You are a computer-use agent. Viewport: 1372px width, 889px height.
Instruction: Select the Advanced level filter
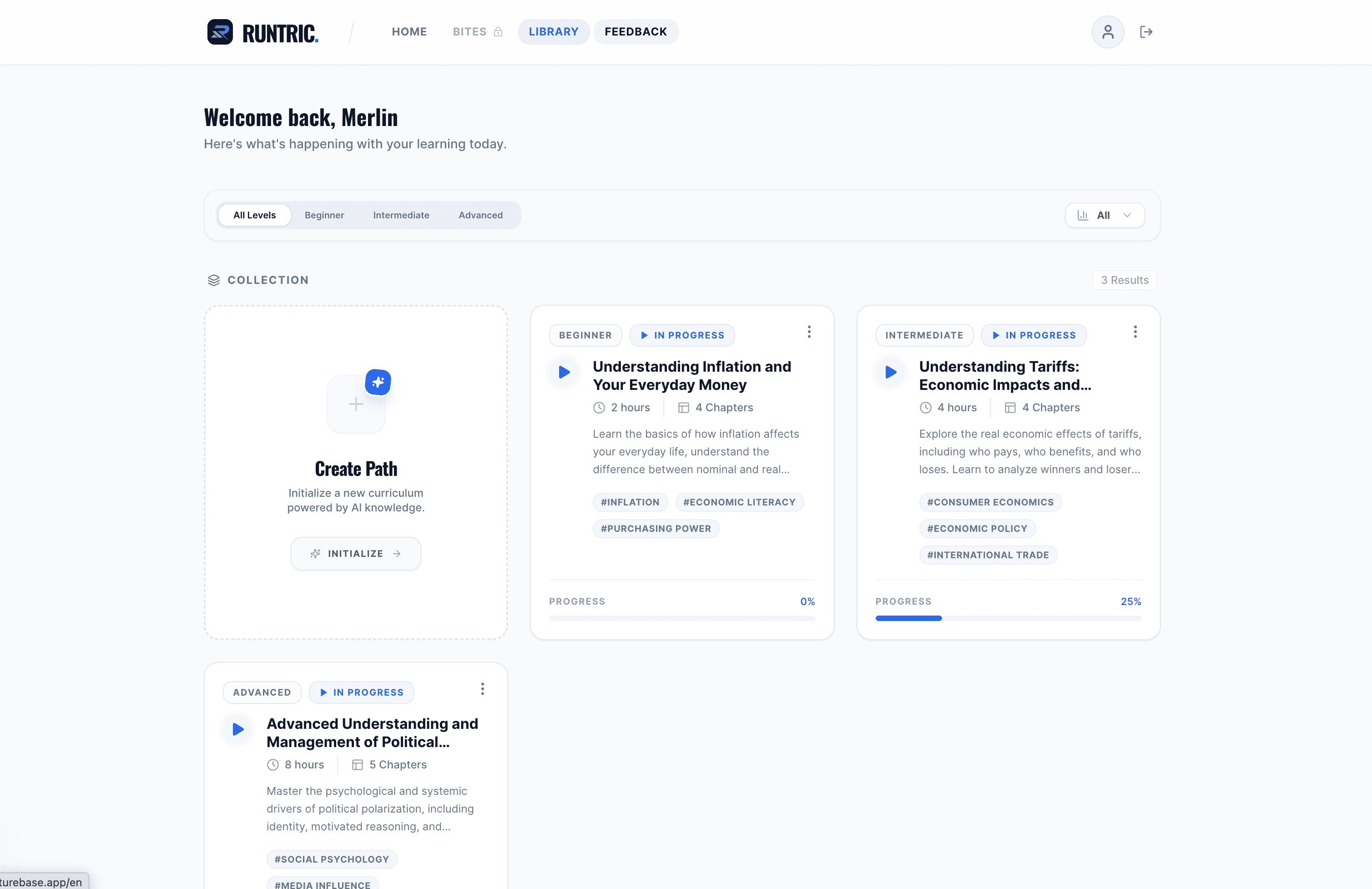[480, 214]
